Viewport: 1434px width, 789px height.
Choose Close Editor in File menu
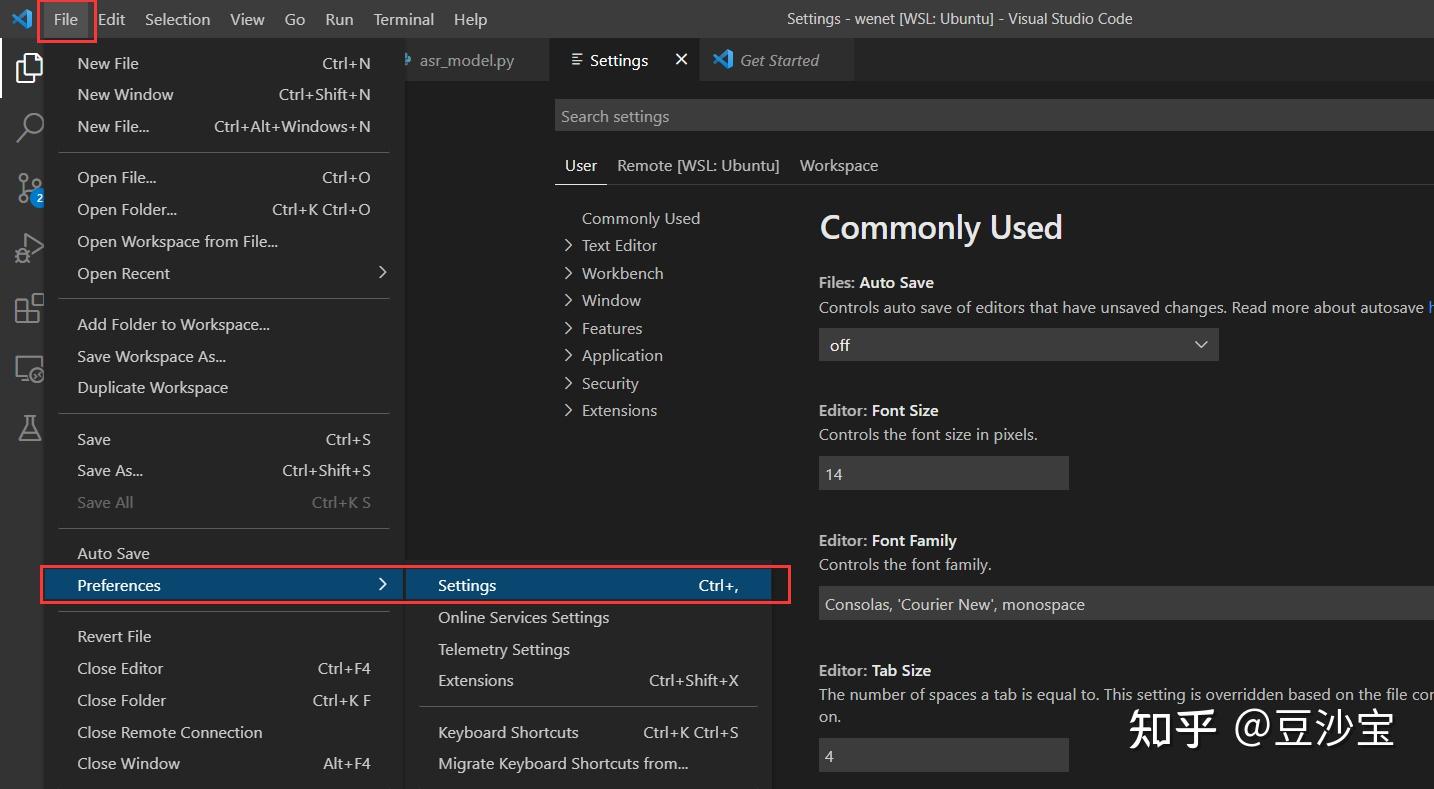click(x=224, y=668)
